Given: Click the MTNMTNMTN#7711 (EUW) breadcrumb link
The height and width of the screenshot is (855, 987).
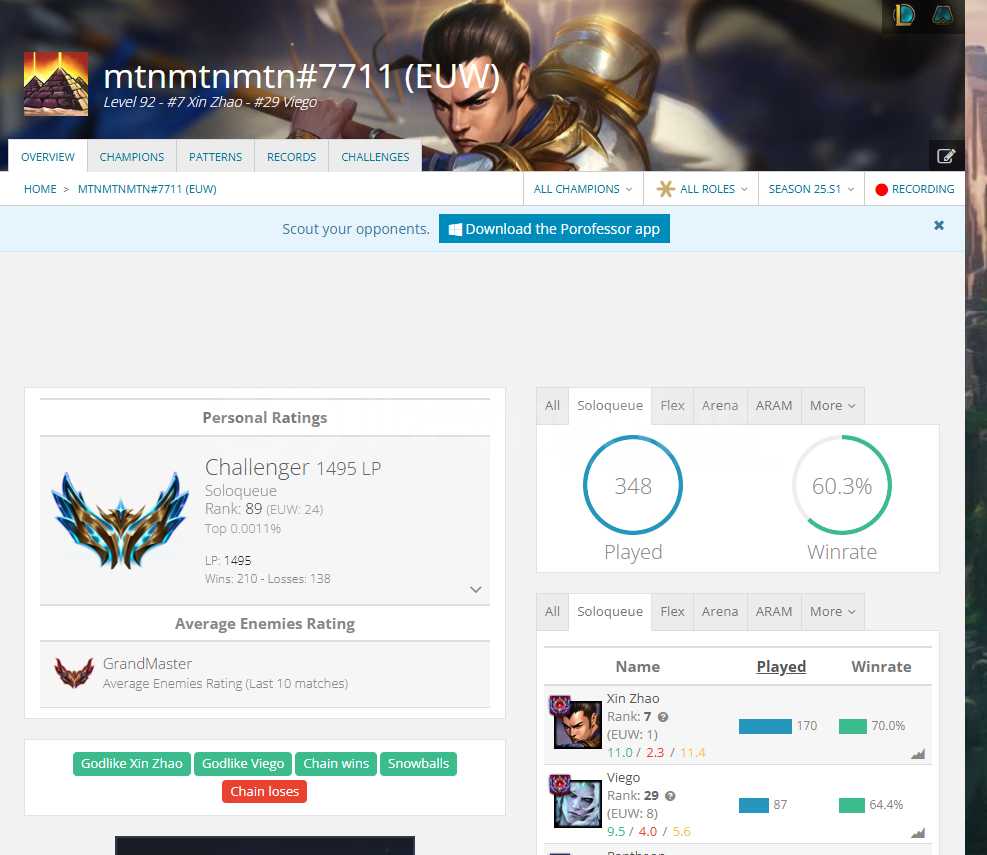Looking at the screenshot, I should pyautogui.click(x=147, y=189).
